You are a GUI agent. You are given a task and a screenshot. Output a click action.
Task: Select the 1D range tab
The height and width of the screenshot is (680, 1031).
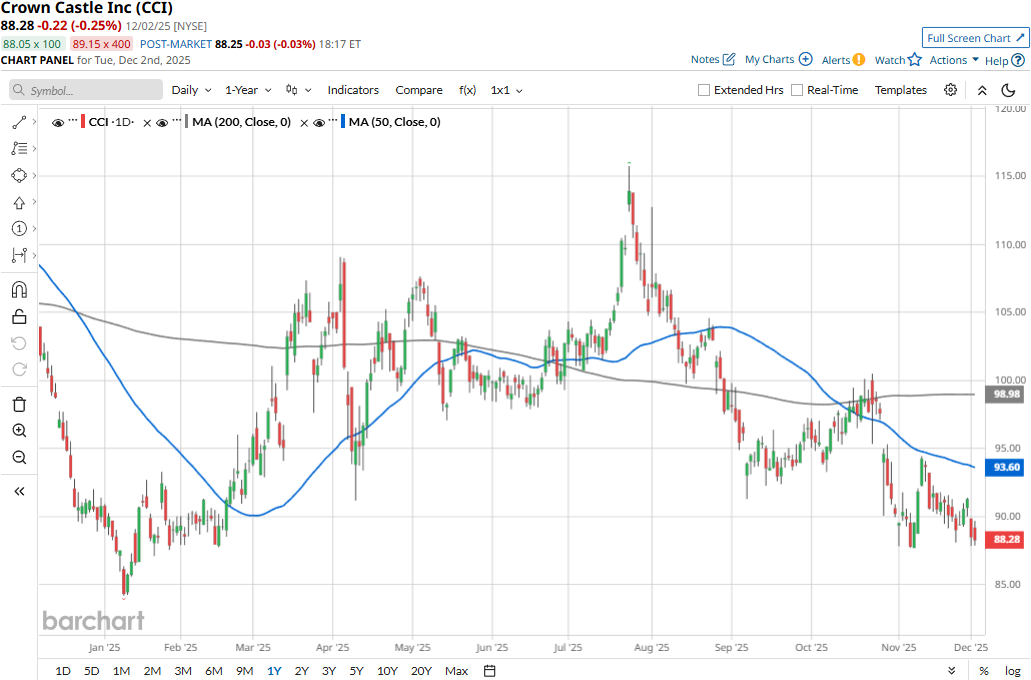pyautogui.click(x=62, y=671)
